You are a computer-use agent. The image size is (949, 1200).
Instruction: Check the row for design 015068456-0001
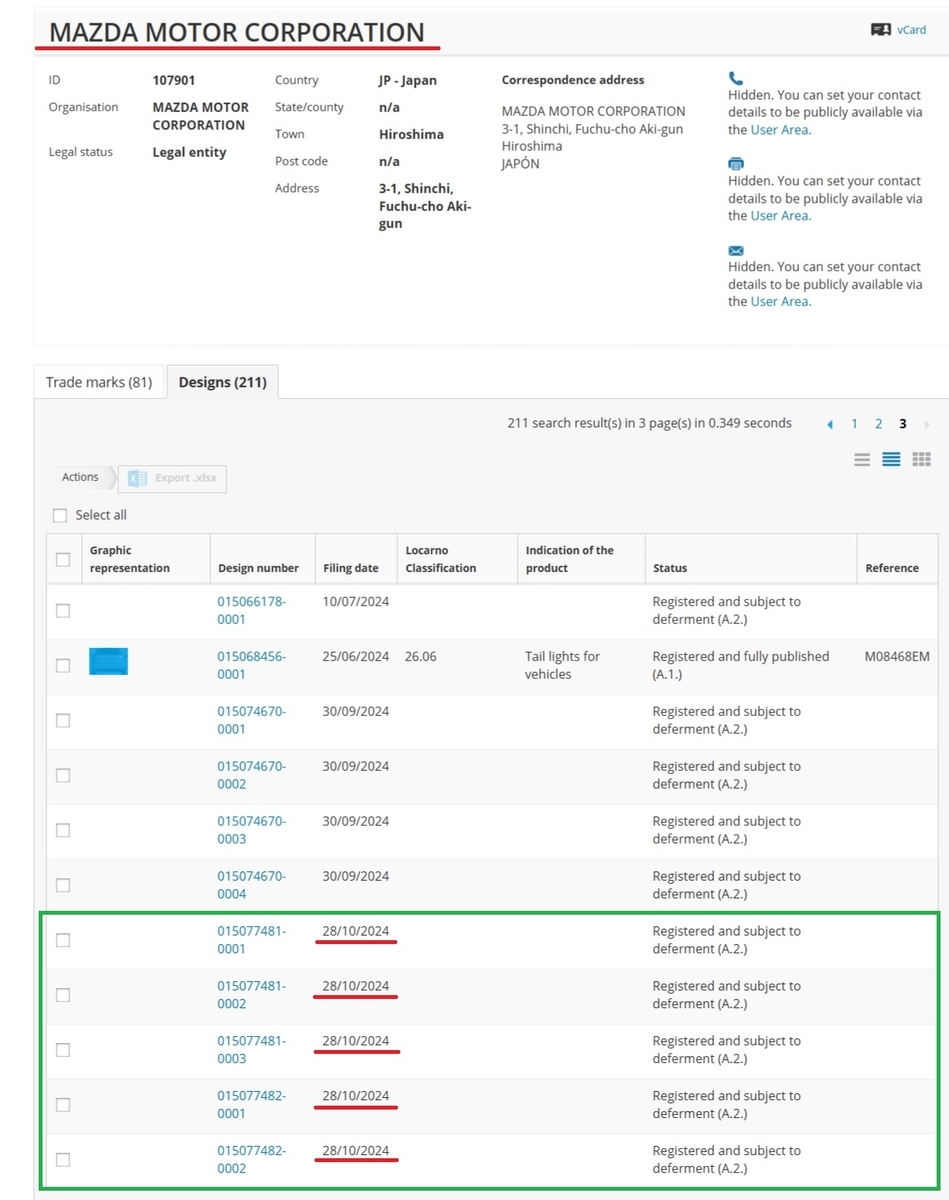click(x=63, y=665)
